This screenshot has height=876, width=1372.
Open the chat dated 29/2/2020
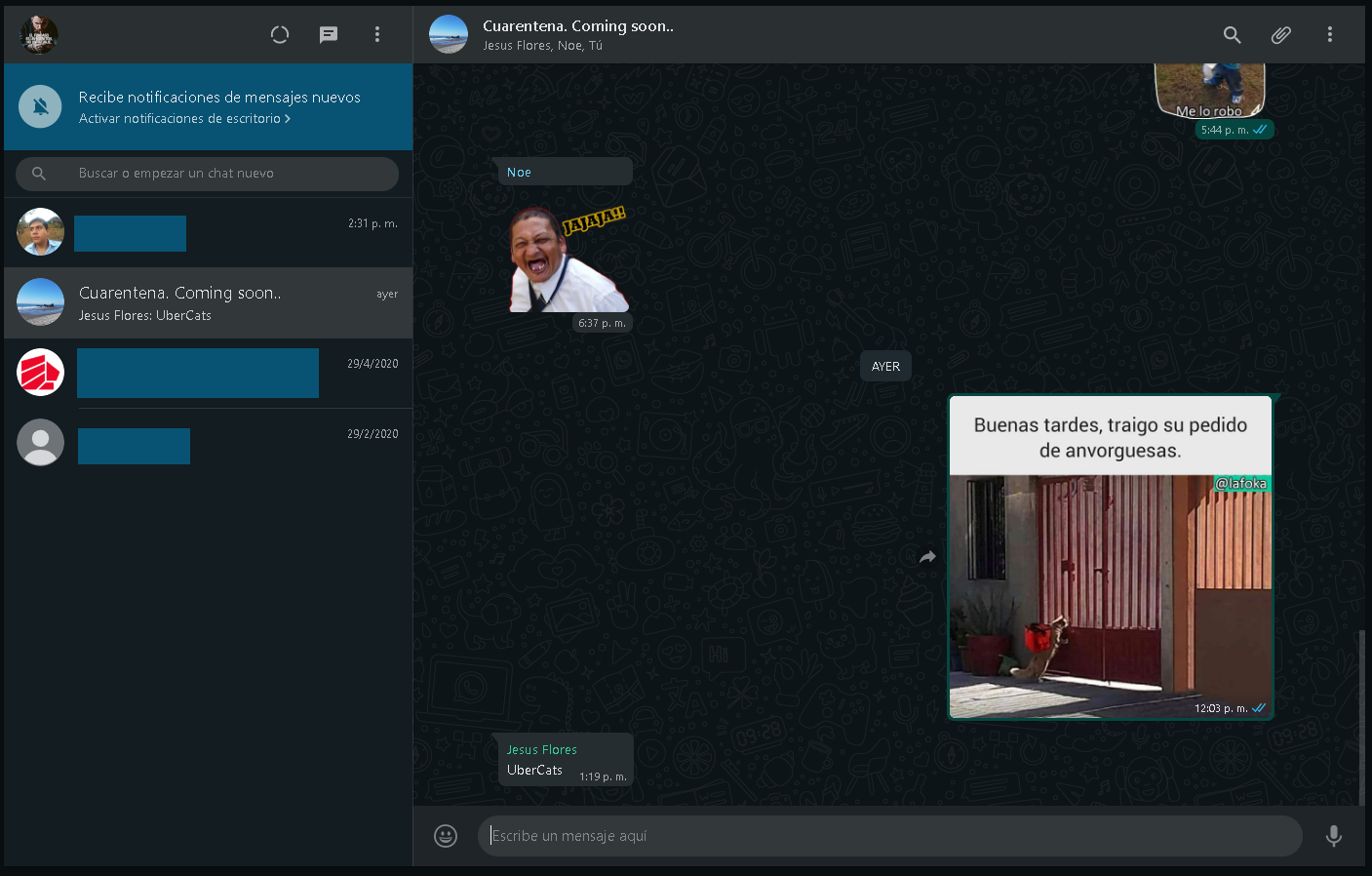point(208,444)
